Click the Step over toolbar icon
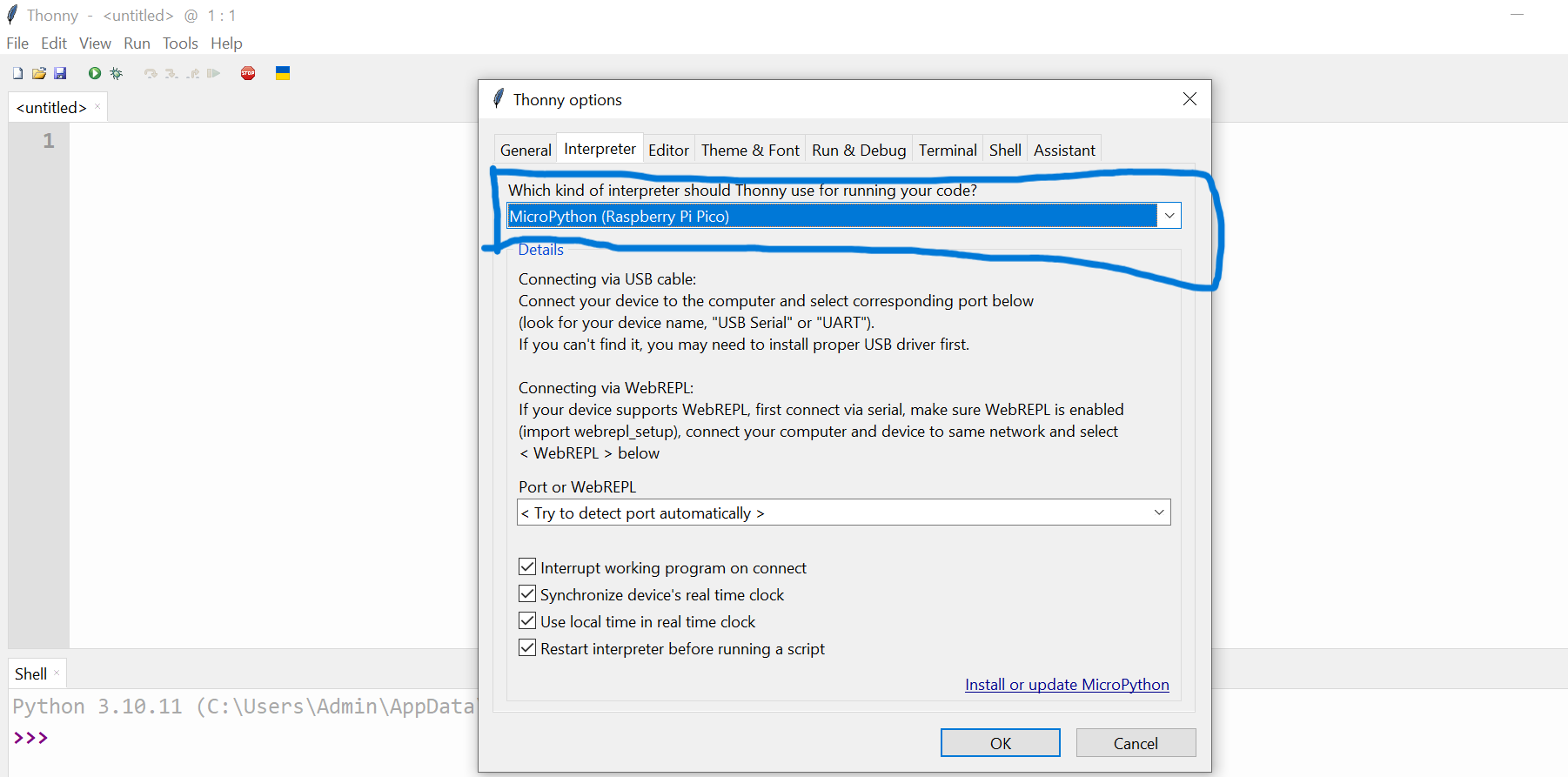 (151, 73)
